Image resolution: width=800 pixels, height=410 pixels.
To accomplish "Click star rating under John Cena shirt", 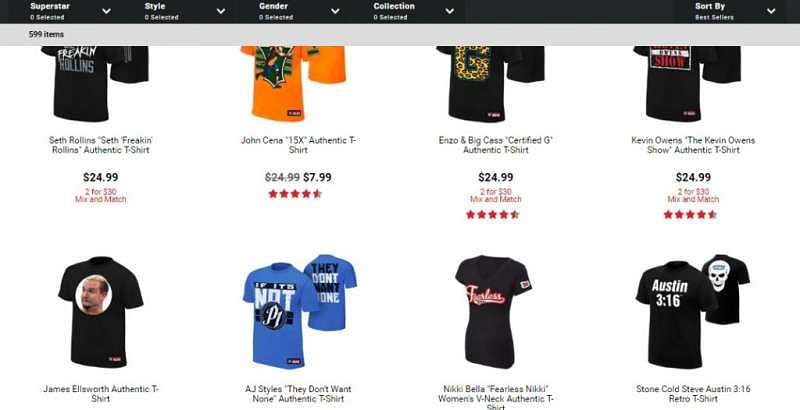I will (x=295, y=194).
